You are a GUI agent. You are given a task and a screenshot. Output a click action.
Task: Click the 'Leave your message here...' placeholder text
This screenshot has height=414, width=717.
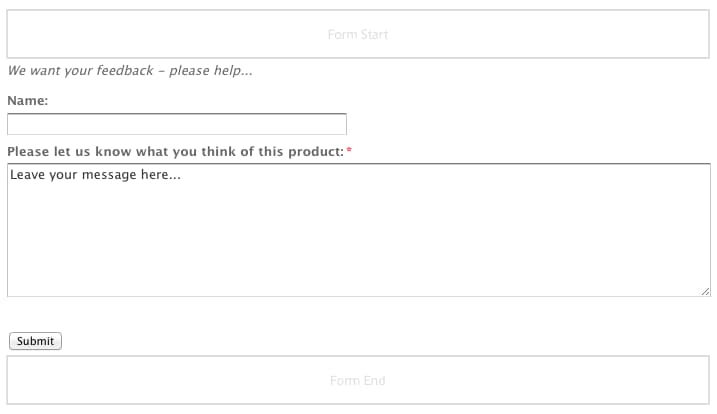pyautogui.click(x=96, y=175)
